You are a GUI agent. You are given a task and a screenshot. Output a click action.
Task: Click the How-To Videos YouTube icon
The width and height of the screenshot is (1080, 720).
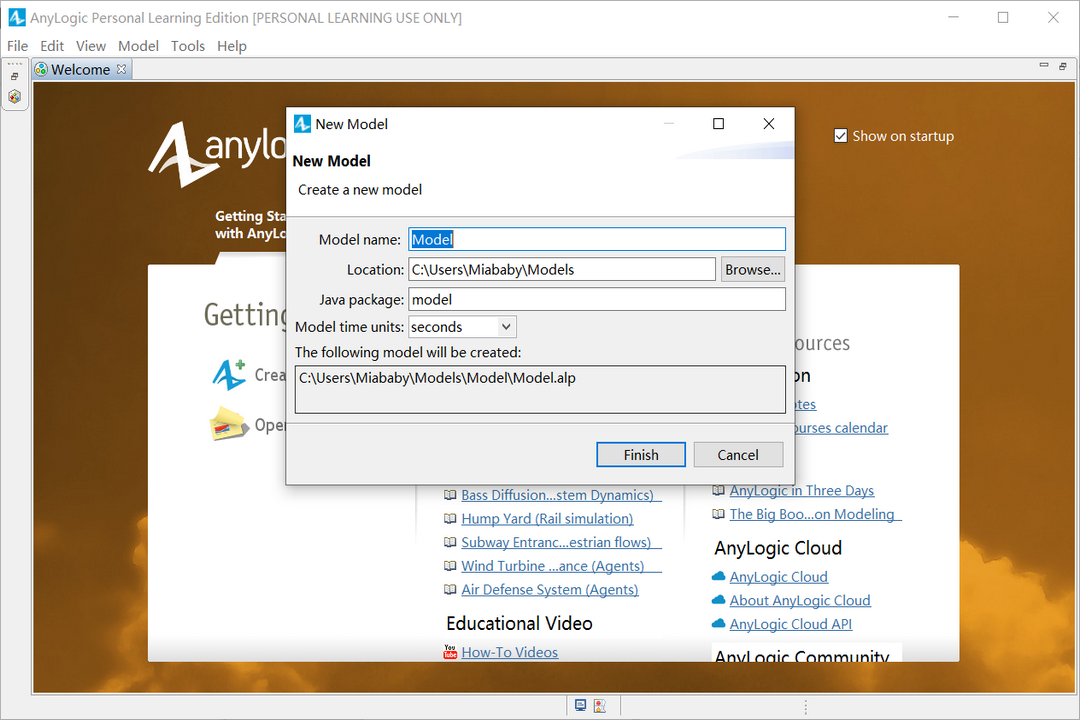click(451, 652)
